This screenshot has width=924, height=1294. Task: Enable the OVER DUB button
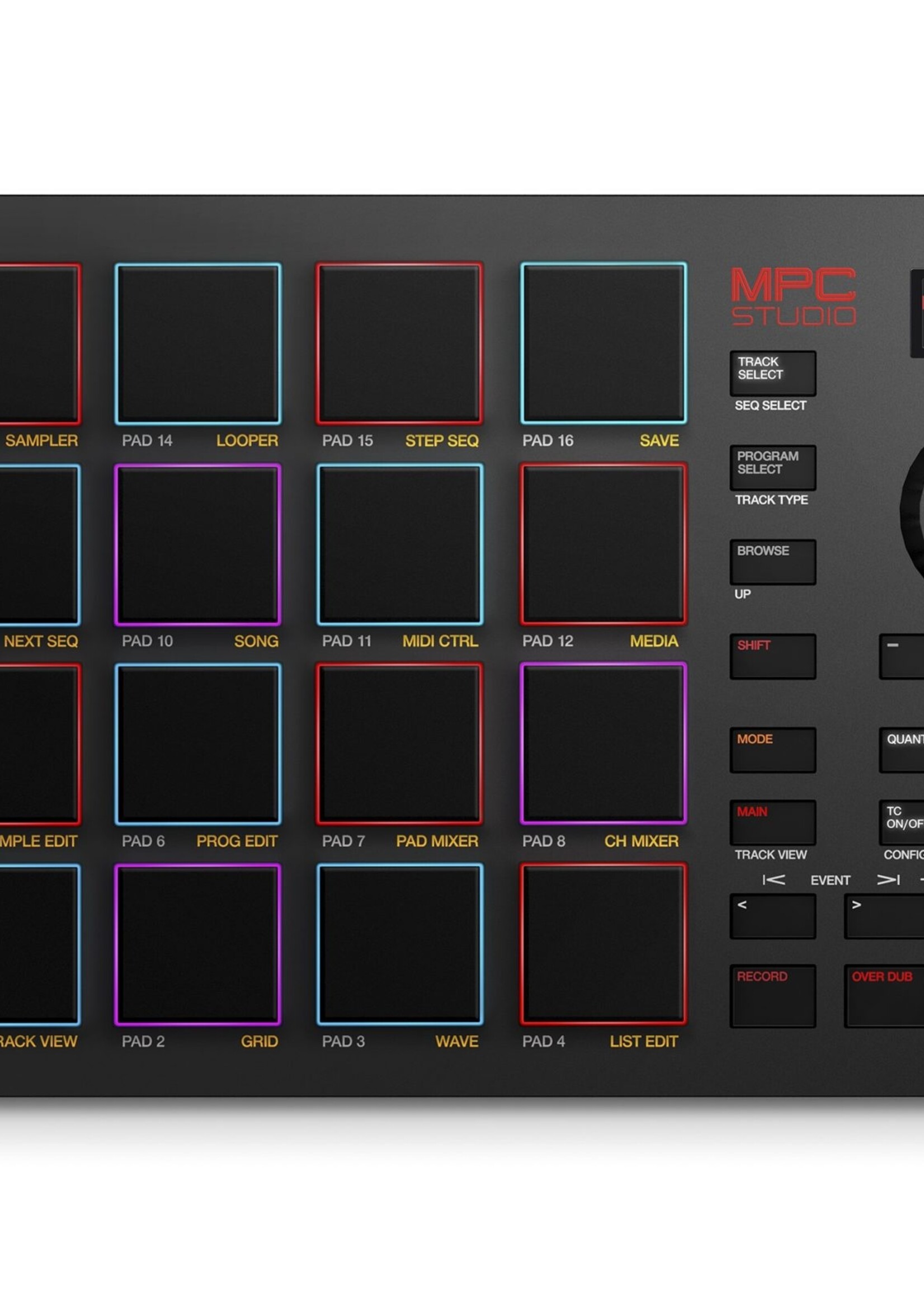point(884,996)
